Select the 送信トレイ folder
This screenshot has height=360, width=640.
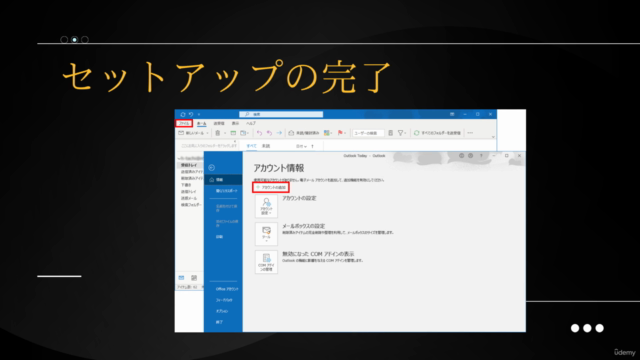(x=189, y=191)
